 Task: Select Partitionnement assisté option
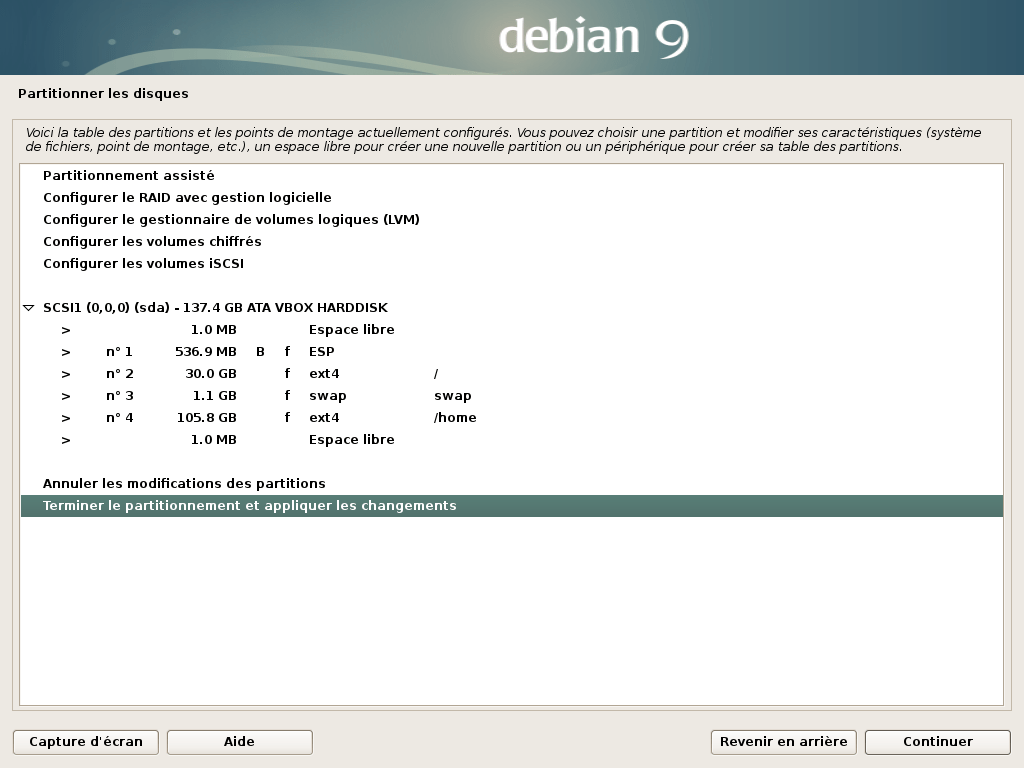512,176
